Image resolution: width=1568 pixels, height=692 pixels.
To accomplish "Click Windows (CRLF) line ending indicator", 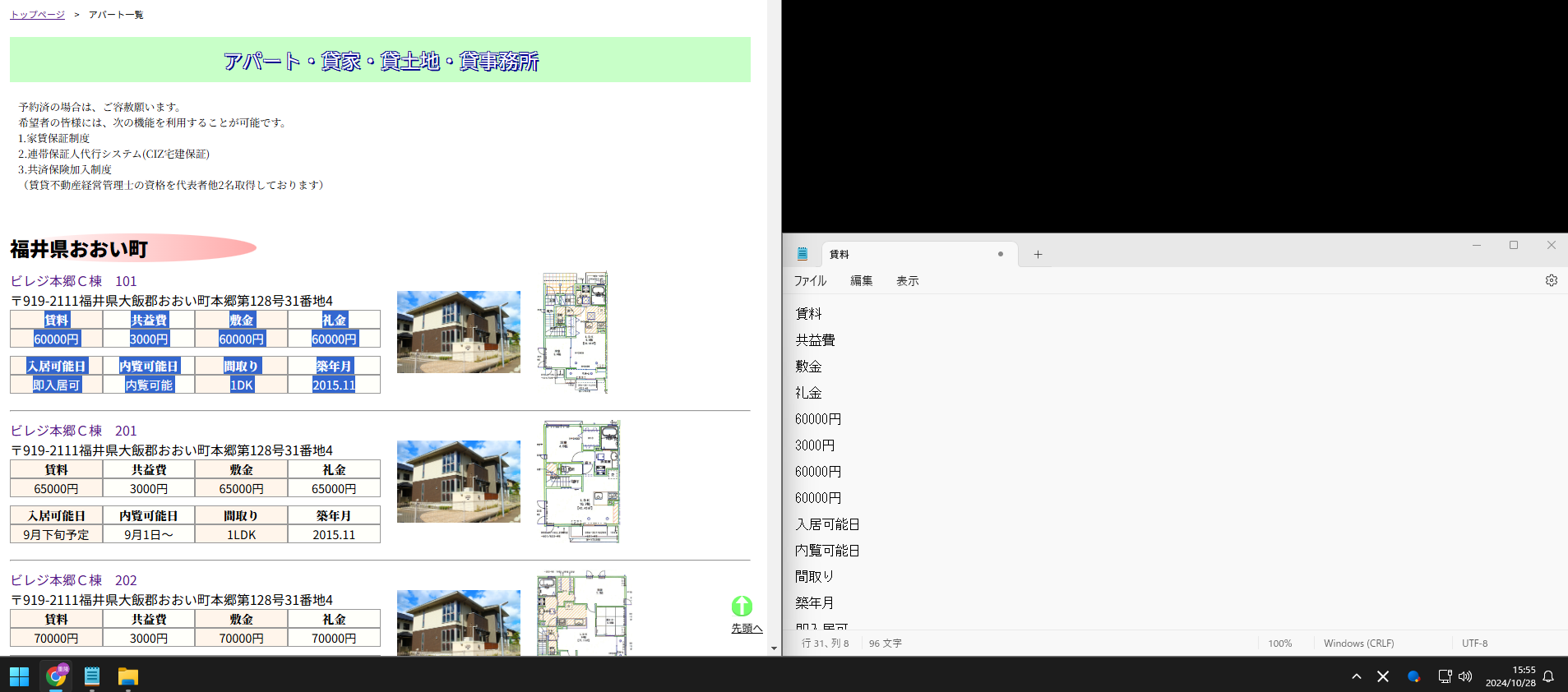I will click(x=1358, y=644).
